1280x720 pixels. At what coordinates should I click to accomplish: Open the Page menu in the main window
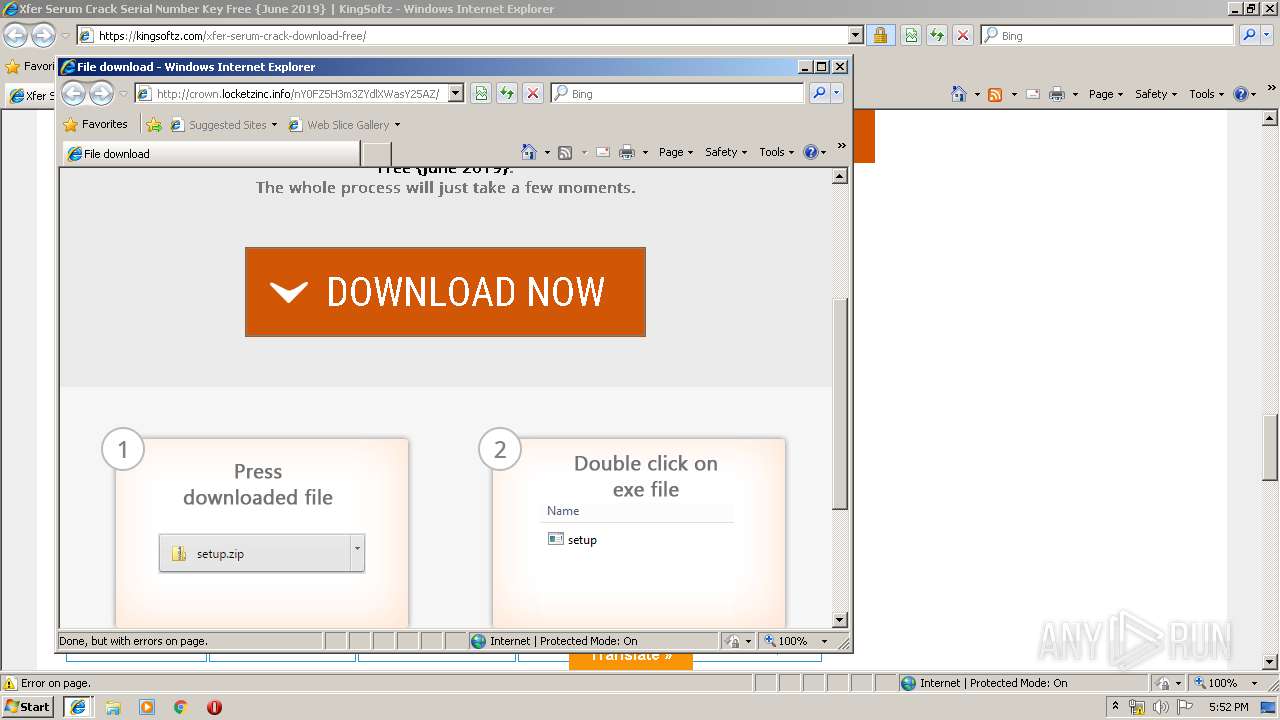tap(1106, 94)
